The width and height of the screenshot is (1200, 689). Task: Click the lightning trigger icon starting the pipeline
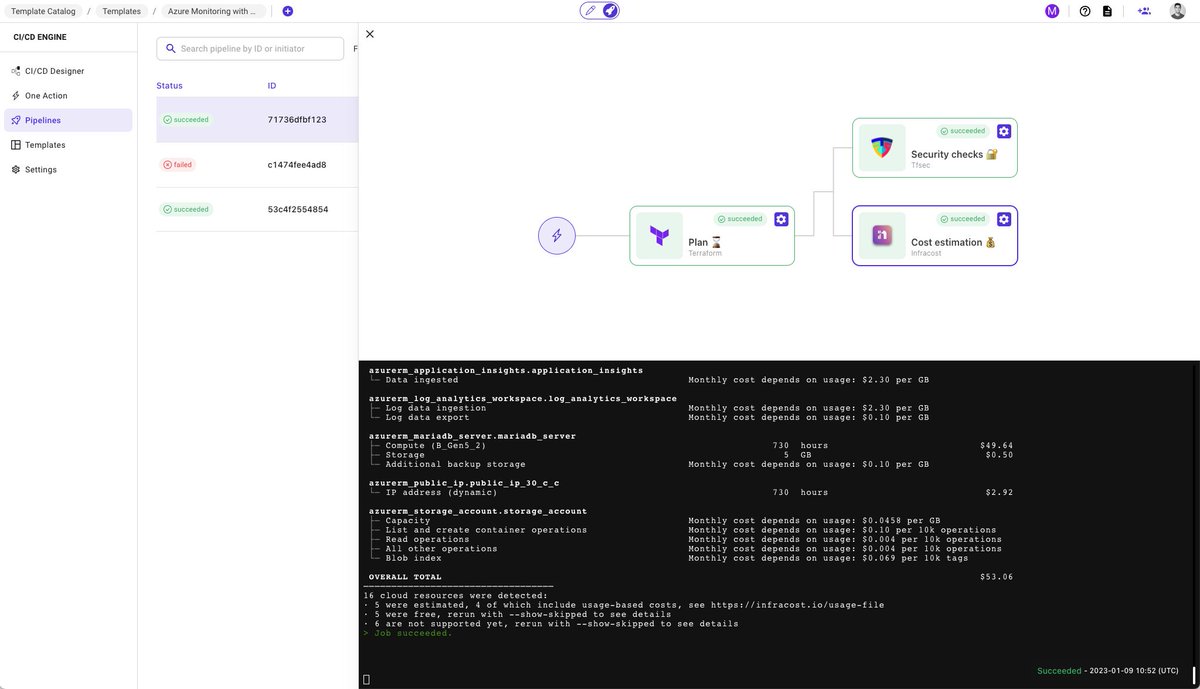[x=556, y=235]
